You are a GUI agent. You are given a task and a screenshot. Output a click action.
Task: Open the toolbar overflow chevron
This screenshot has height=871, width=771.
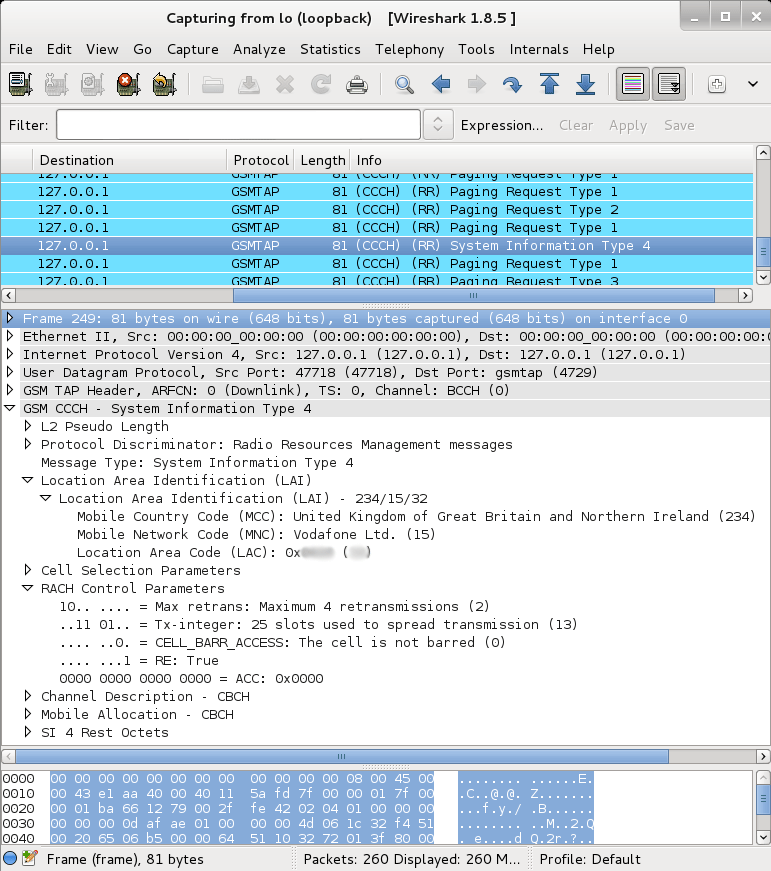pos(753,84)
